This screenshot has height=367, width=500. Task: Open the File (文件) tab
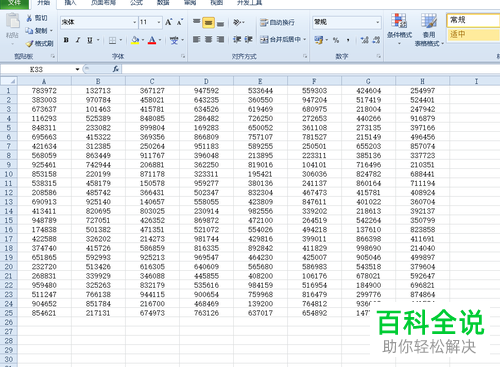(14, 3)
